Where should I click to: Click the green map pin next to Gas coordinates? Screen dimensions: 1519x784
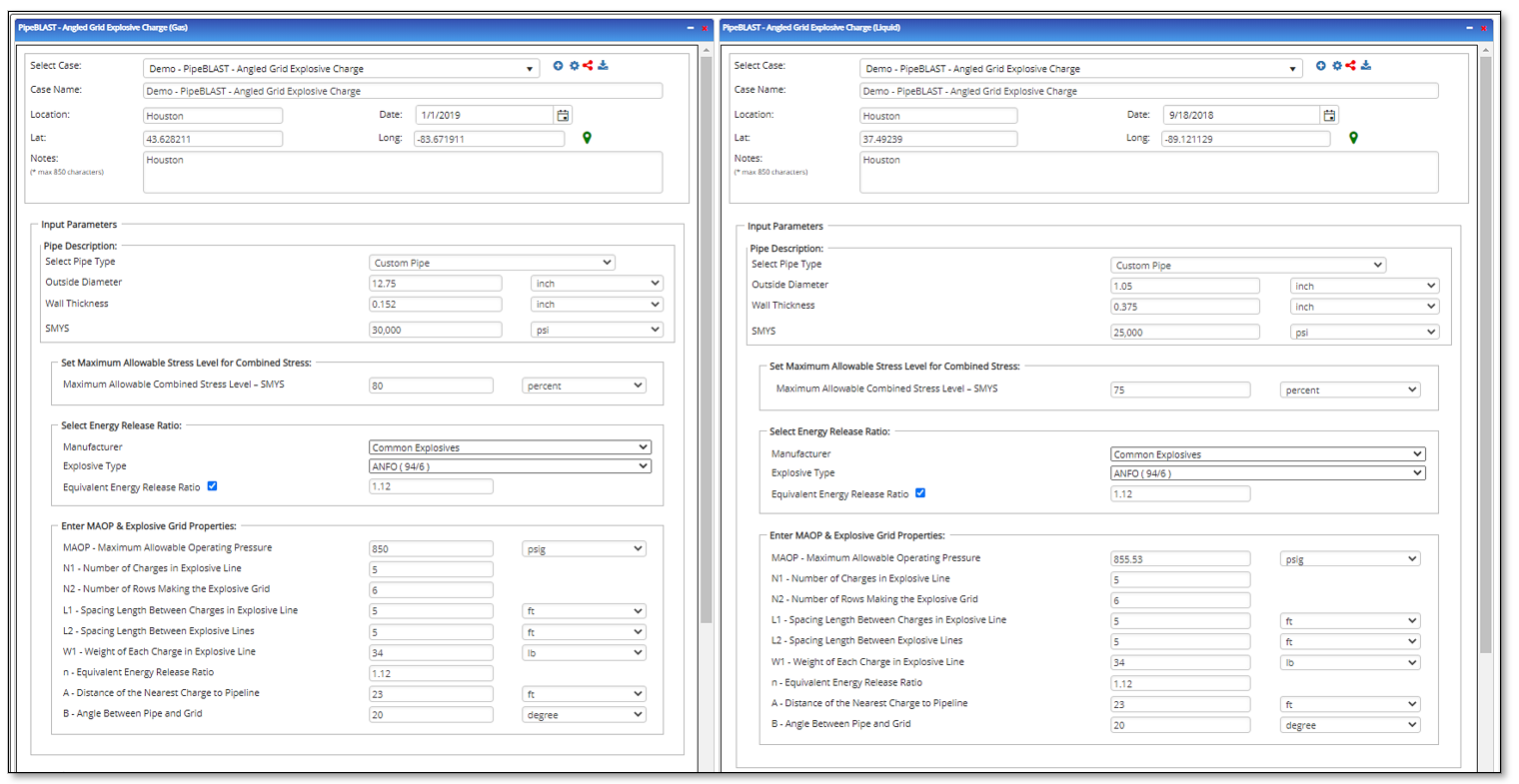pyautogui.click(x=587, y=137)
